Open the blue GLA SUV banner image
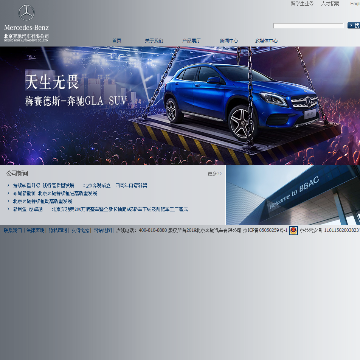 tap(180, 106)
